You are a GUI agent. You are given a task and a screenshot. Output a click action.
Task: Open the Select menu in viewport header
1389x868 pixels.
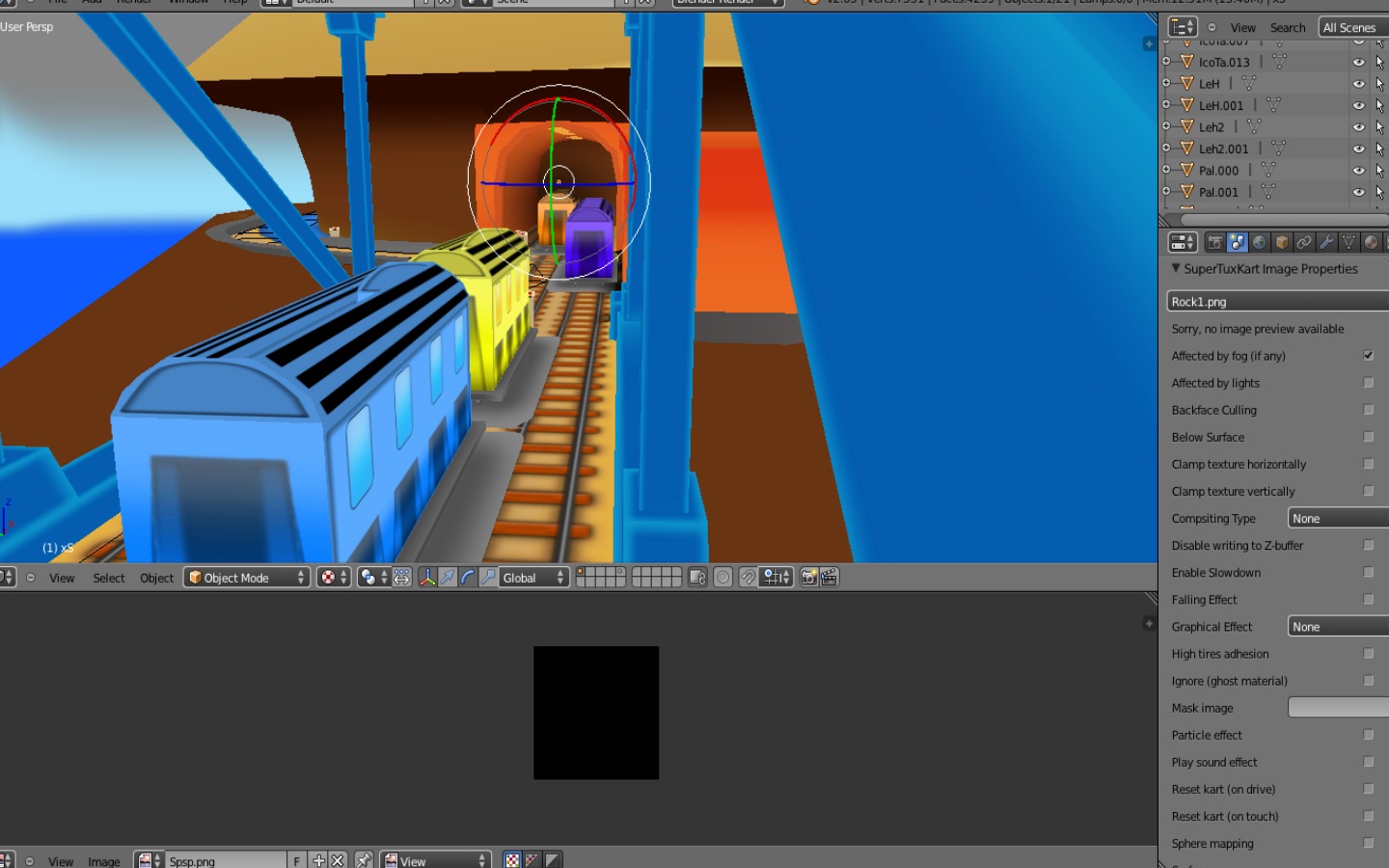click(x=108, y=578)
